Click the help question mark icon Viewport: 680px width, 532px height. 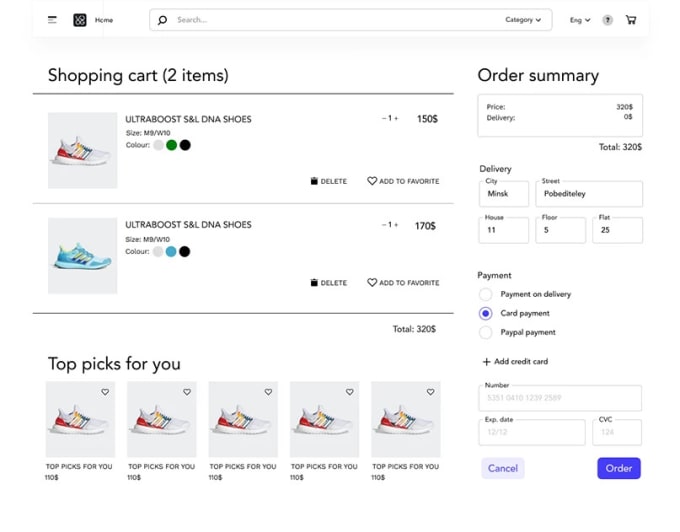point(608,20)
